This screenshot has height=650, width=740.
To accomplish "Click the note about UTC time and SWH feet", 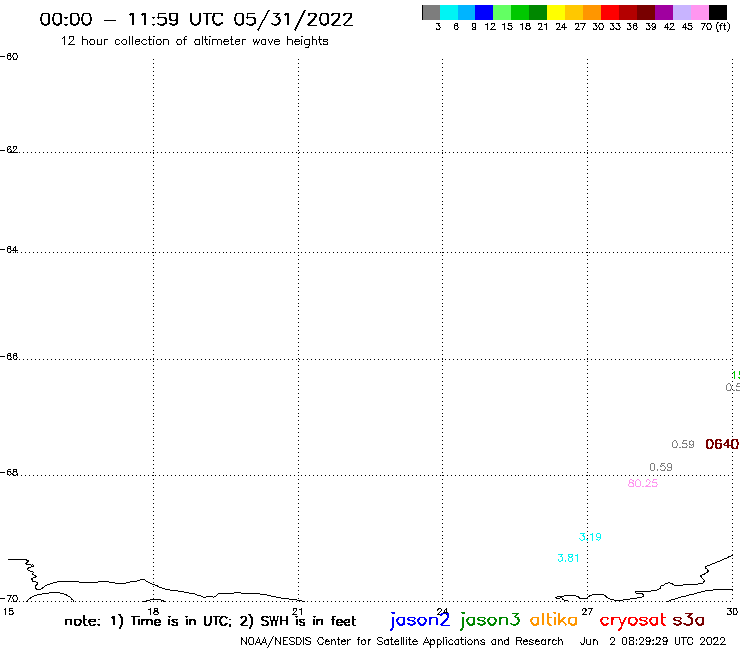I will point(210,621).
